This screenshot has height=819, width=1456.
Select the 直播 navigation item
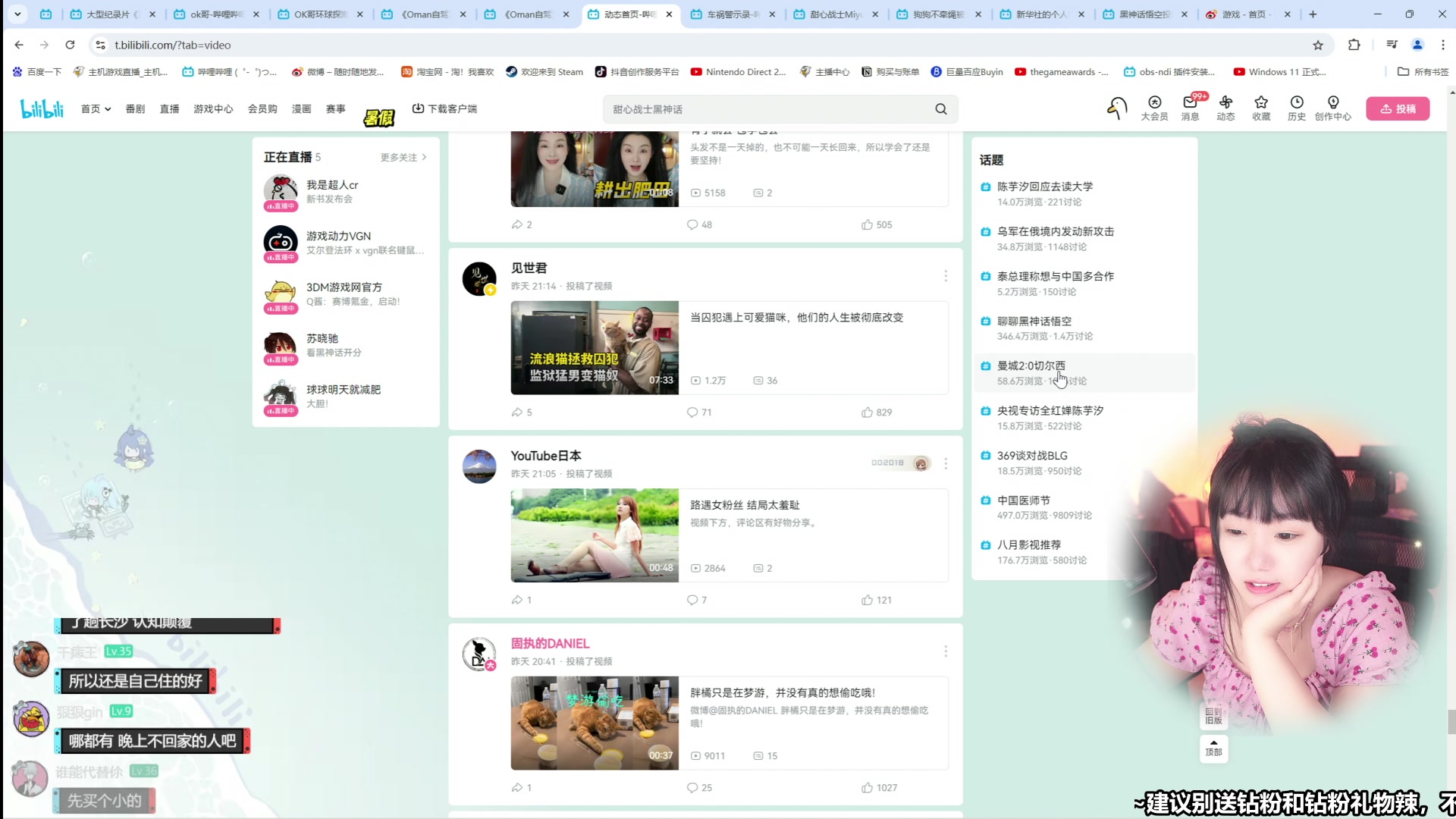pyautogui.click(x=169, y=108)
